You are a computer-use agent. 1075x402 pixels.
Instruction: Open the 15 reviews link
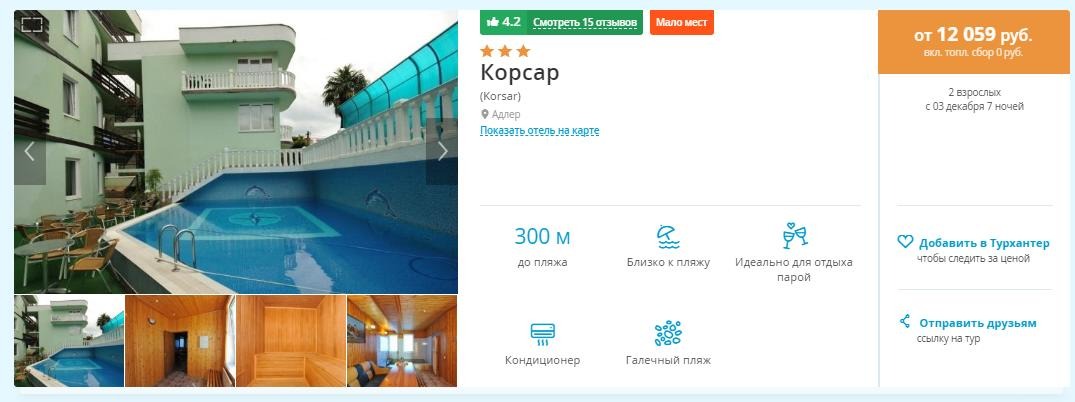point(585,23)
